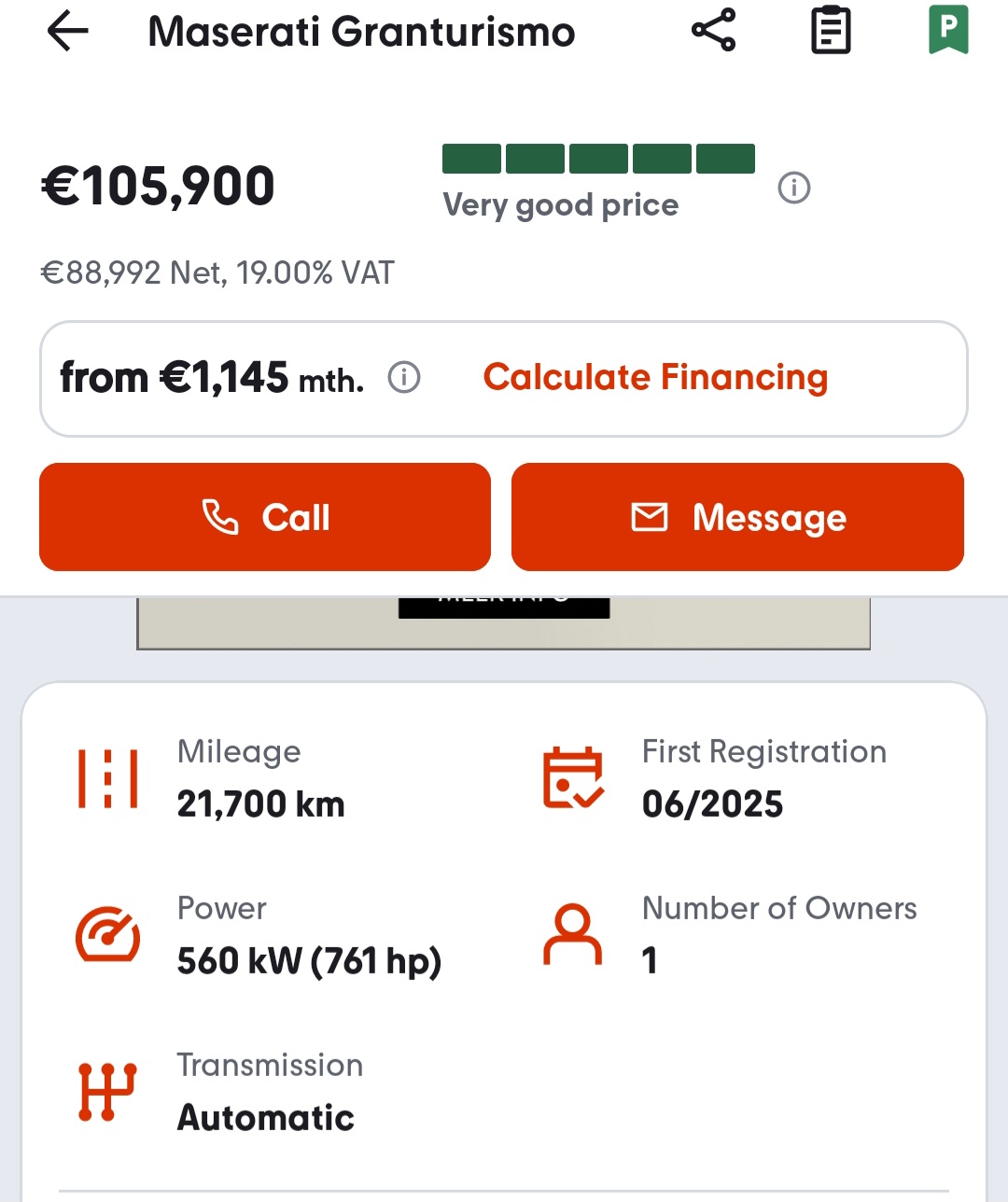Open the notes clipboard icon
1008x1202 pixels.
tap(831, 30)
